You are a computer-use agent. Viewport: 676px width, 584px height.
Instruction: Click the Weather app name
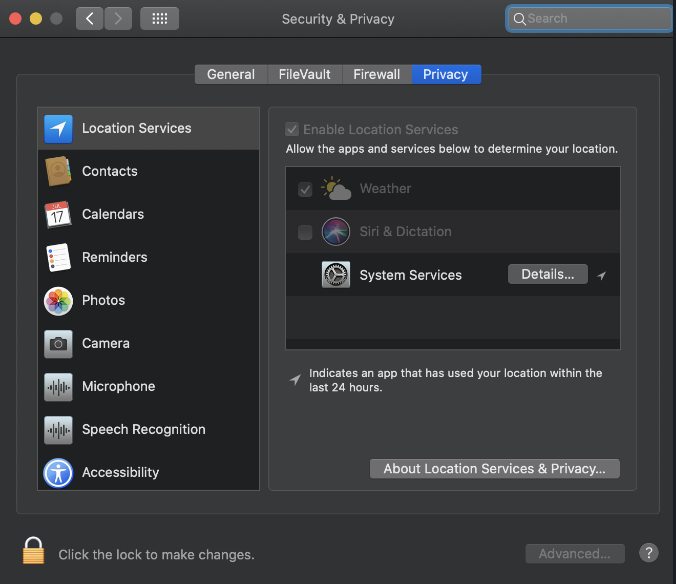click(385, 188)
